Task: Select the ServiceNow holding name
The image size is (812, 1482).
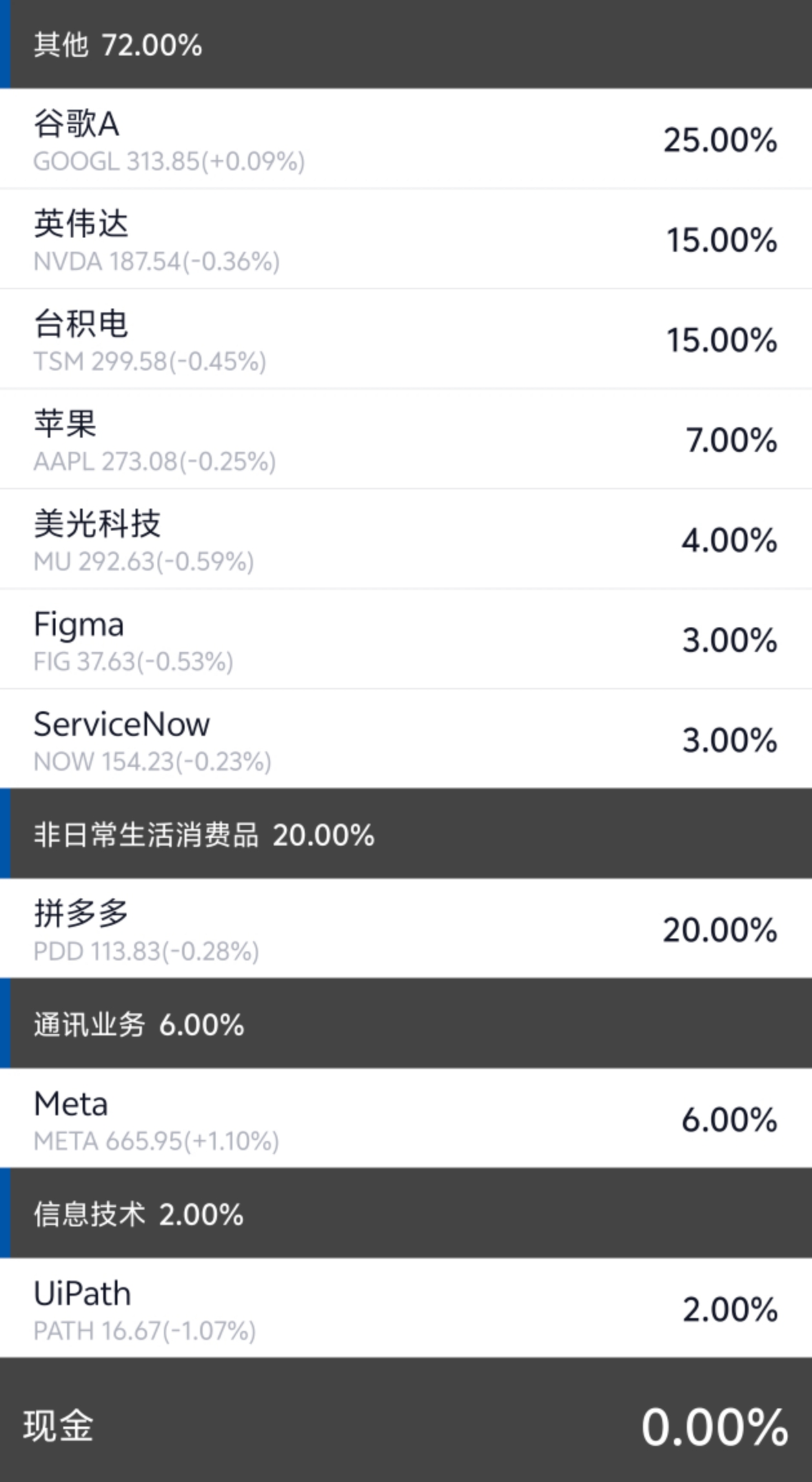Action: pyautogui.click(x=121, y=724)
